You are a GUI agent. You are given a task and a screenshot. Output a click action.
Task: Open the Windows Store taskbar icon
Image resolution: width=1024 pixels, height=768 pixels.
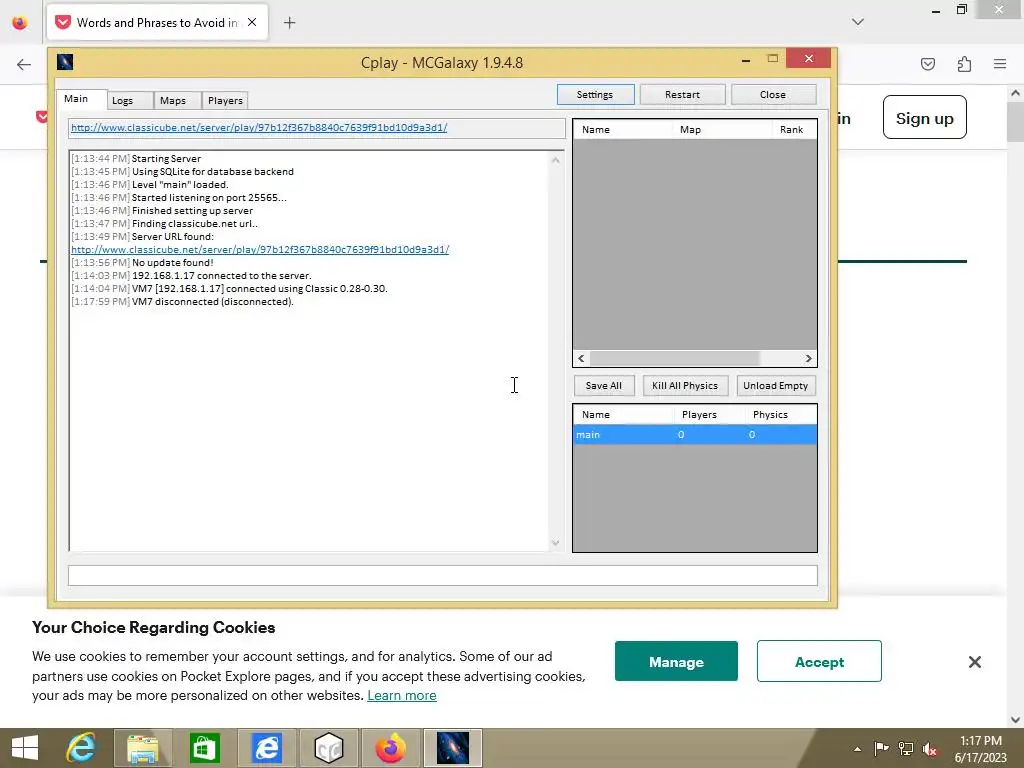[x=204, y=748]
